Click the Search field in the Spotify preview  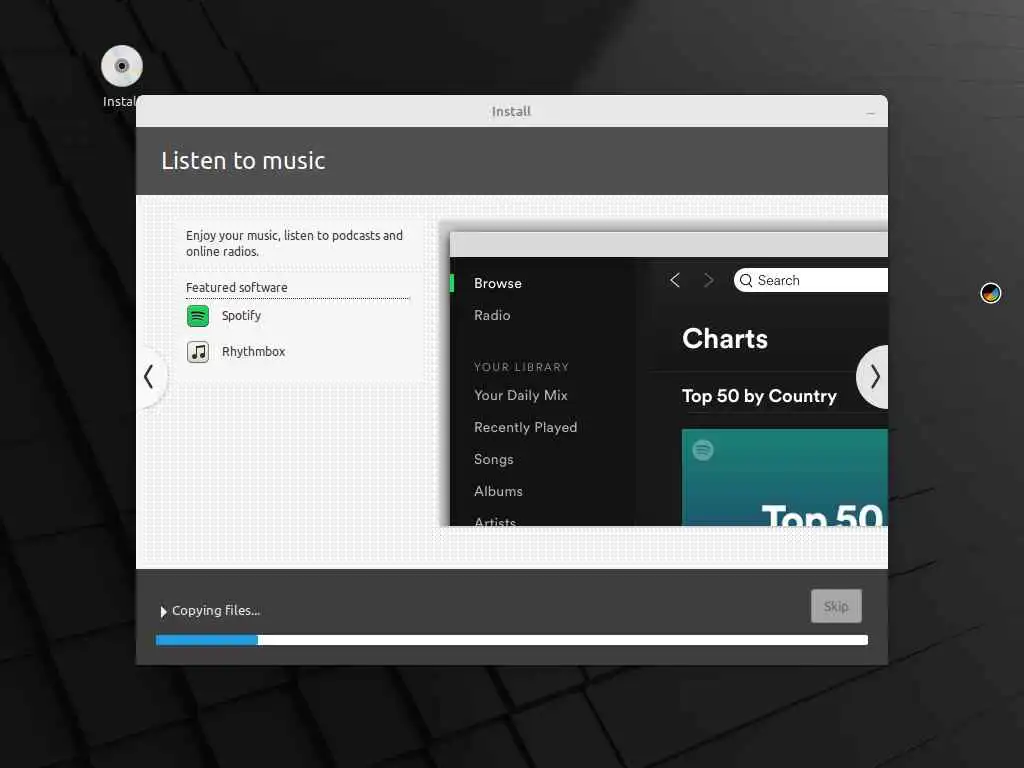click(x=810, y=280)
